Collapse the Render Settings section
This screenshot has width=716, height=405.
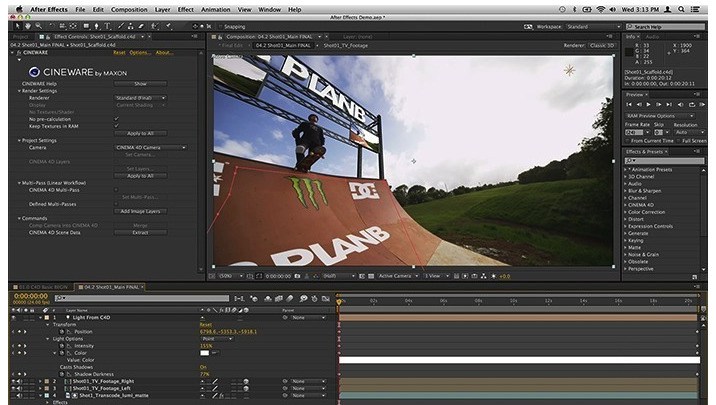click(x=19, y=91)
